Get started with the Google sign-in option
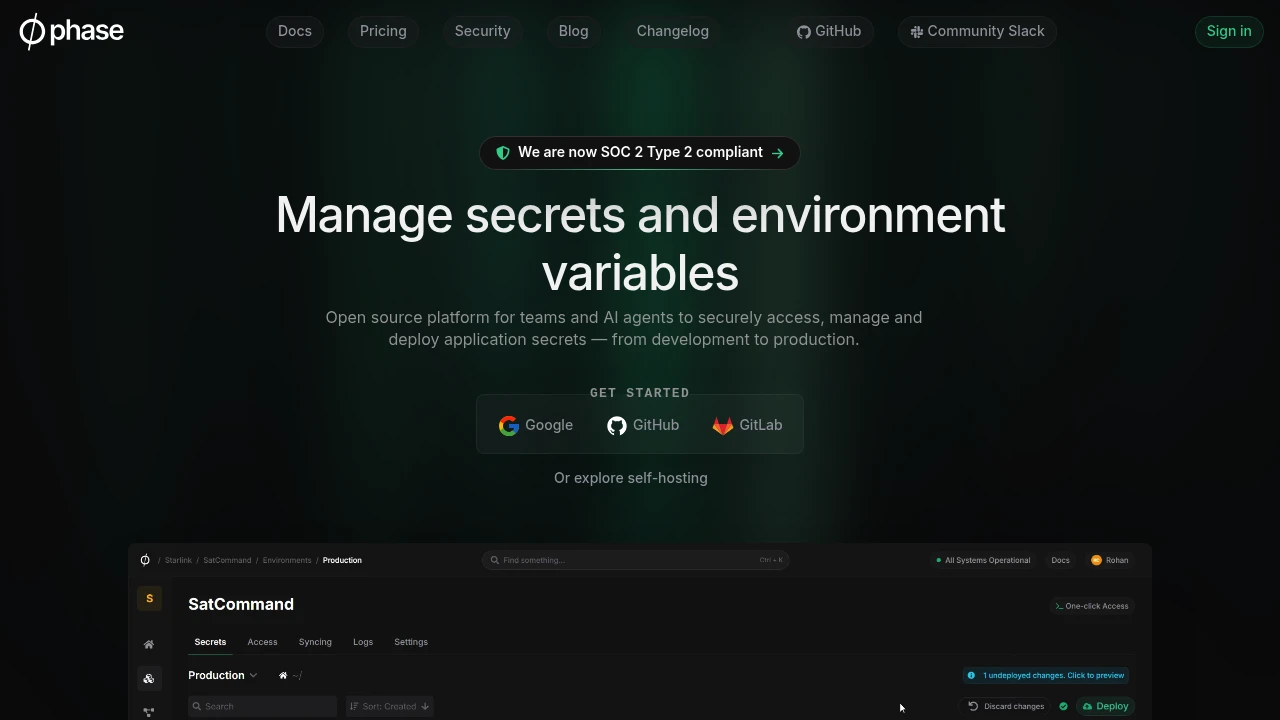Image resolution: width=1280 pixels, height=720 pixels. [x=536, y=425]
